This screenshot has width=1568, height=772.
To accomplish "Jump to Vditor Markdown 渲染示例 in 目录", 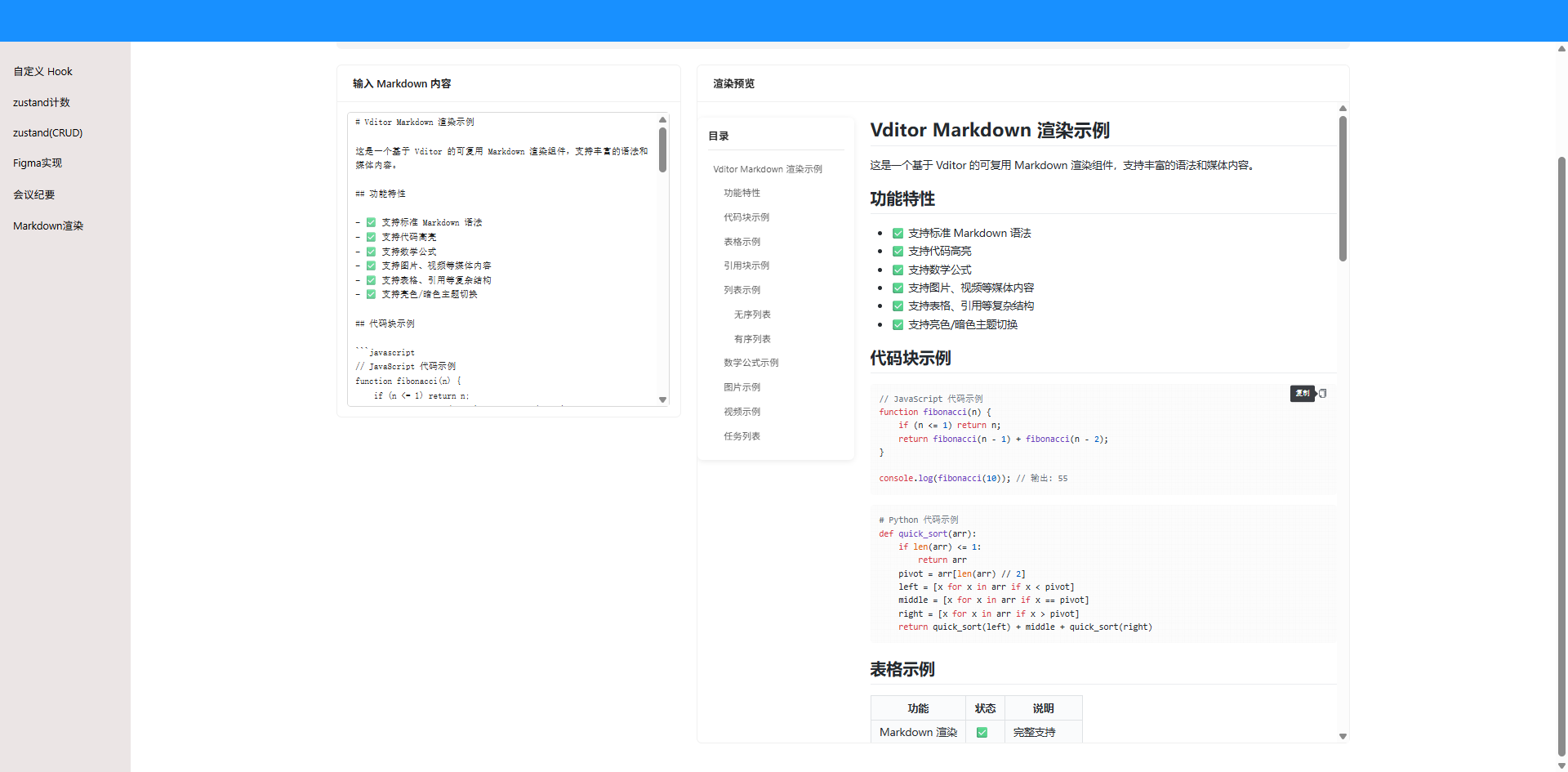I will point(768,169).
